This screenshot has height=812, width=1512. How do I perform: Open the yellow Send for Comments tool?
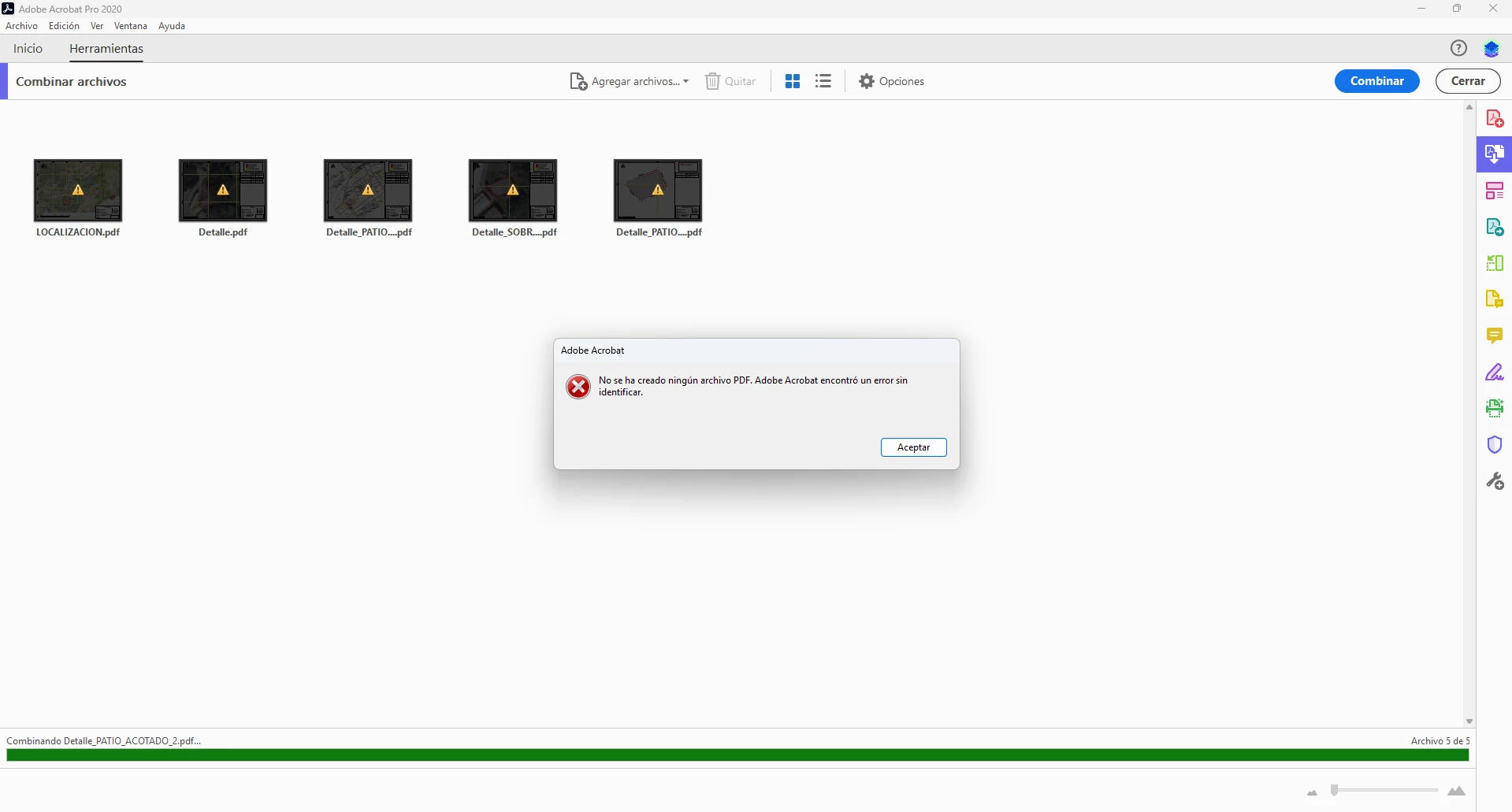[x=1494, y=299]
